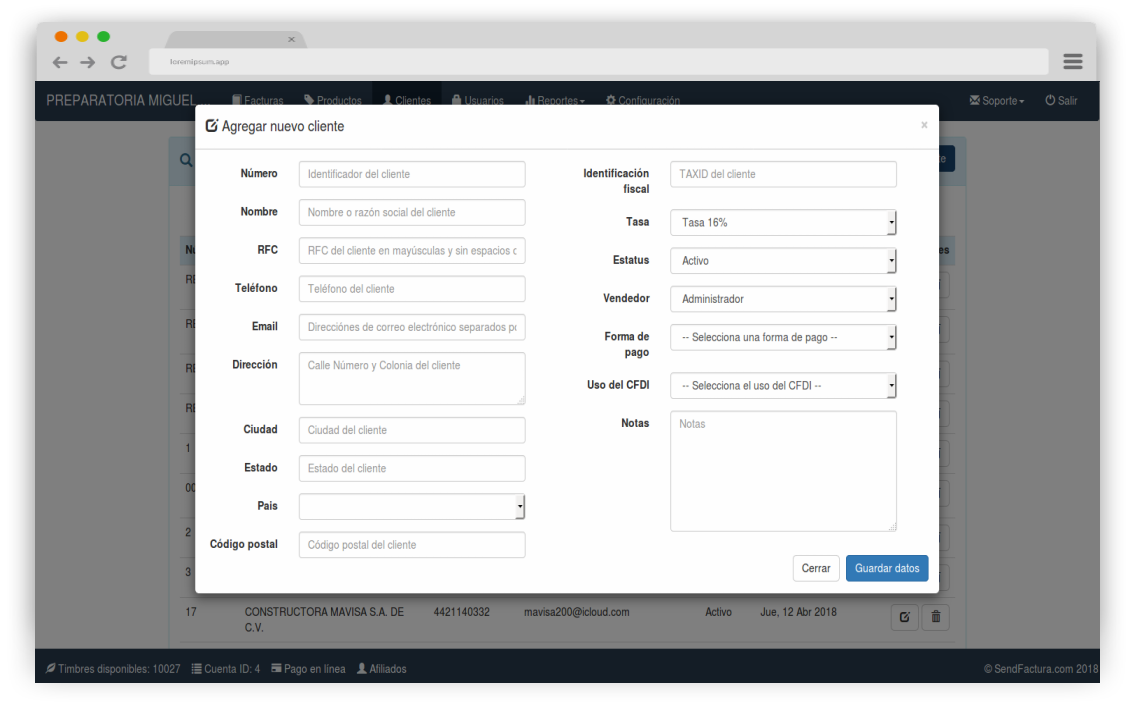Select a Forma de pago option
1148x720 pixels.
pos(783,338)
